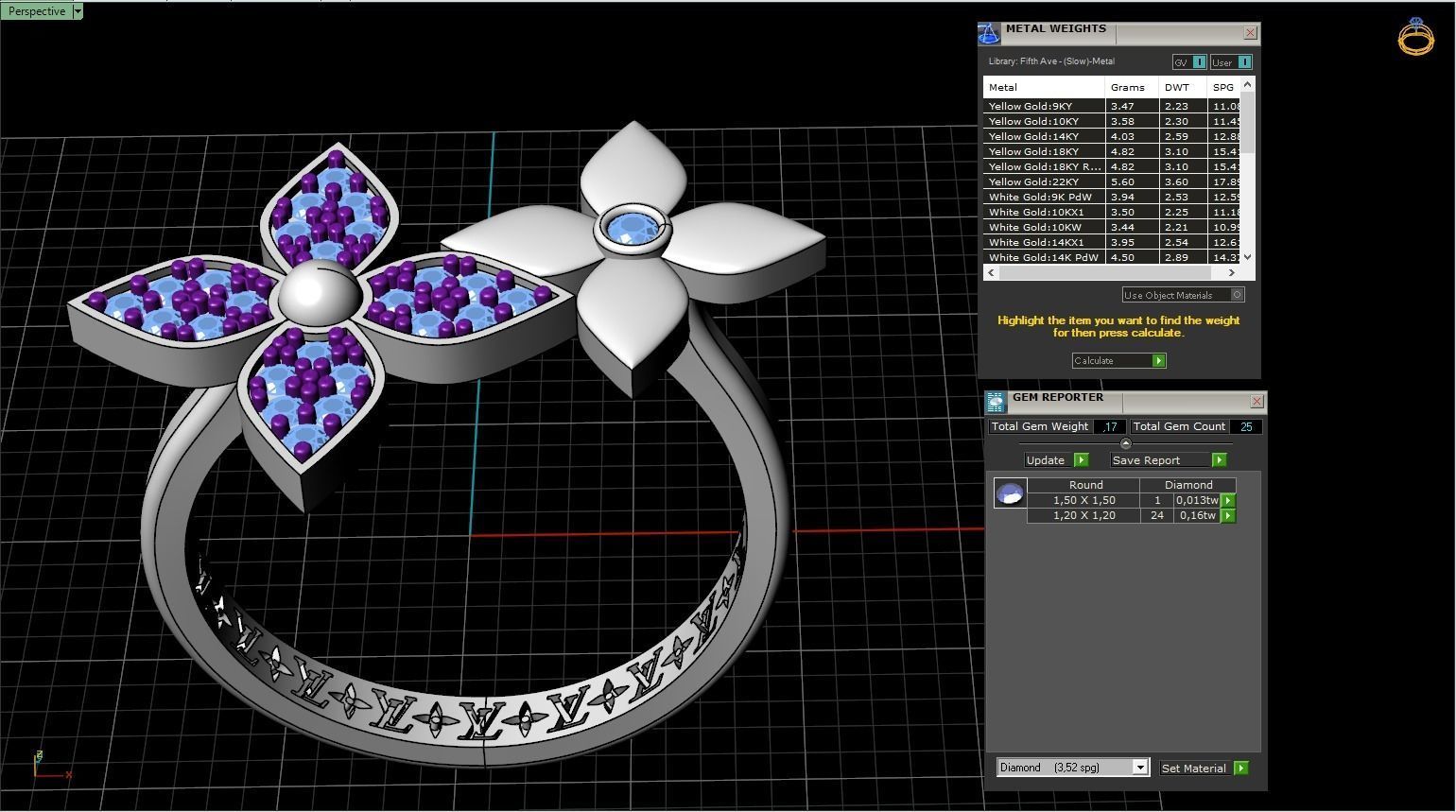Click the 1,20 X 1,20 gem size cell
Image resolution: width=1456 pixels, height=812 pixels.
[x=1083, y=515]
